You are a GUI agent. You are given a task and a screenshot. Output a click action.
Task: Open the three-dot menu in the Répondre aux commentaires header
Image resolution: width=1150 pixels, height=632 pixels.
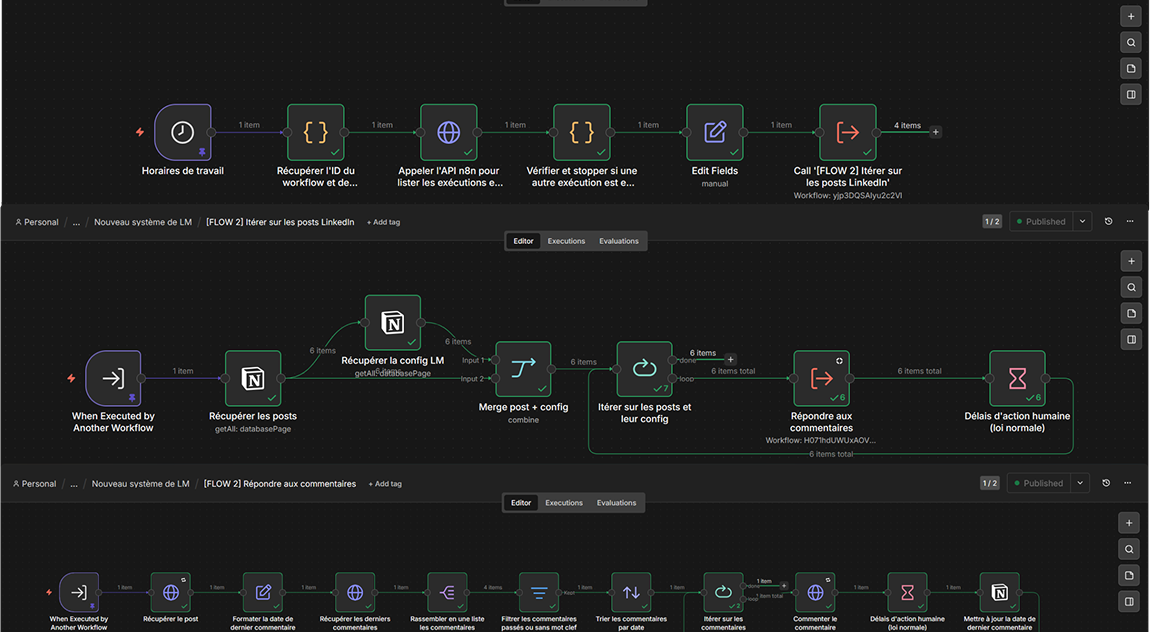[1127, 483]
